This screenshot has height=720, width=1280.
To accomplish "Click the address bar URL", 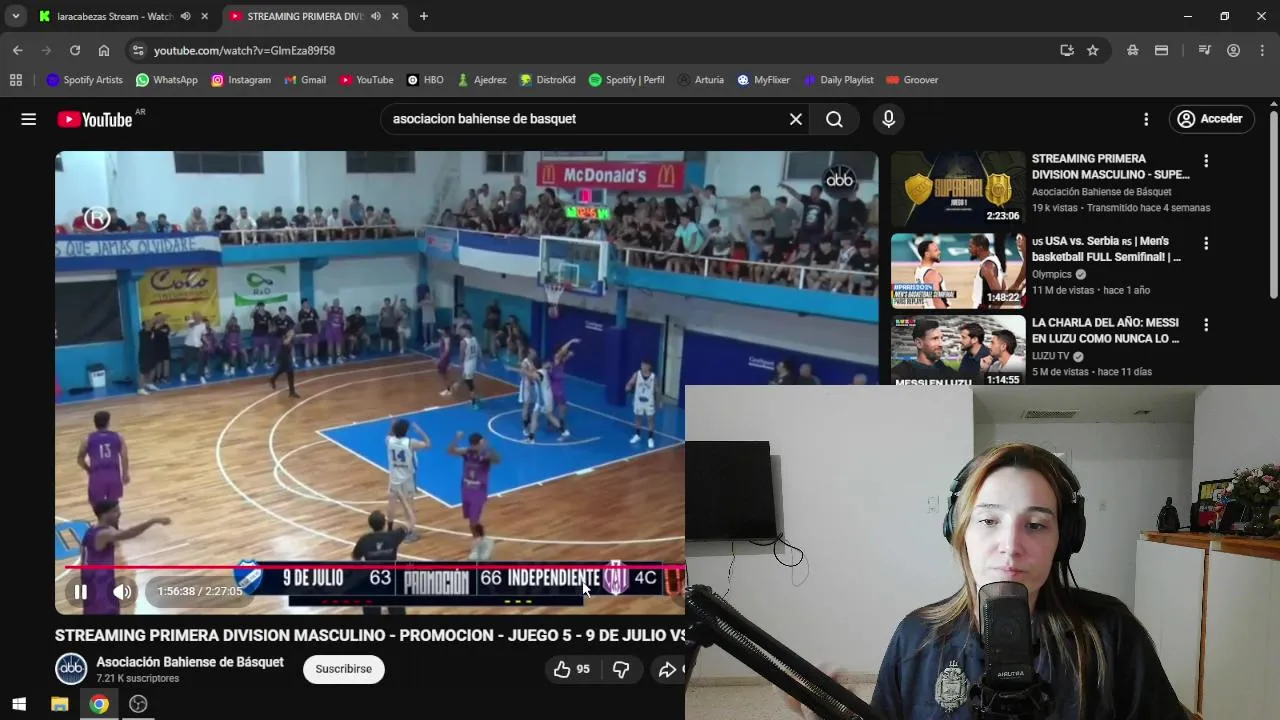I will point(244,50).
